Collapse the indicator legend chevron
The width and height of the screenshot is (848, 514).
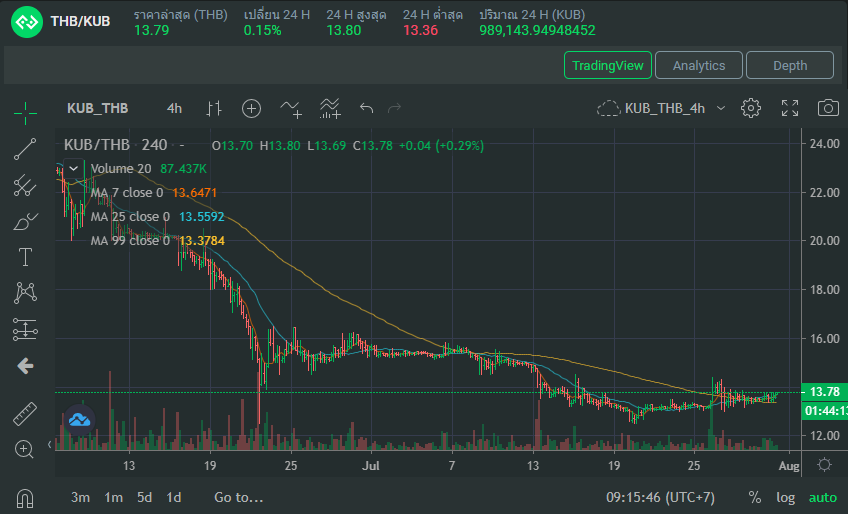coord(74,168)
